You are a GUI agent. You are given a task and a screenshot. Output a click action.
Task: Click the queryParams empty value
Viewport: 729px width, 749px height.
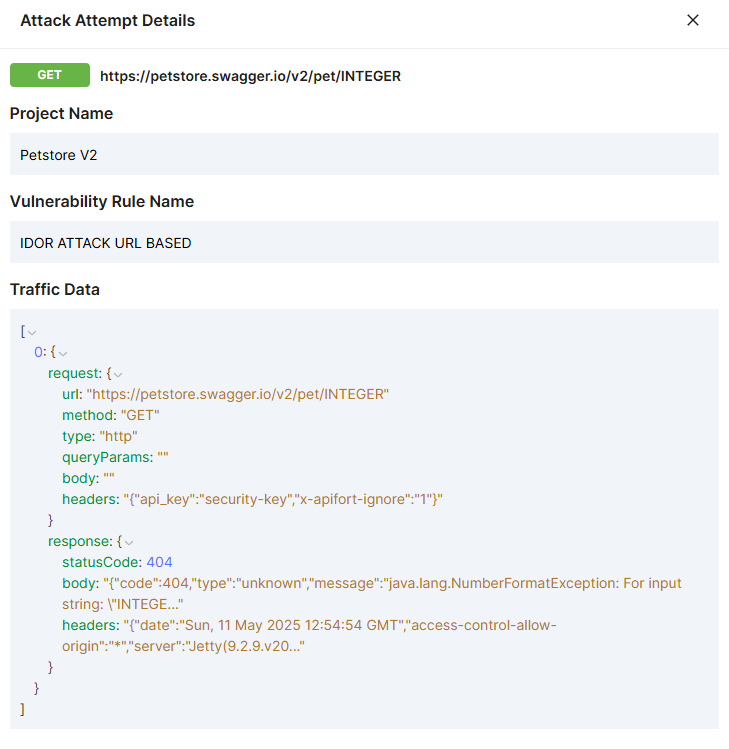click(x=163, y=458)
